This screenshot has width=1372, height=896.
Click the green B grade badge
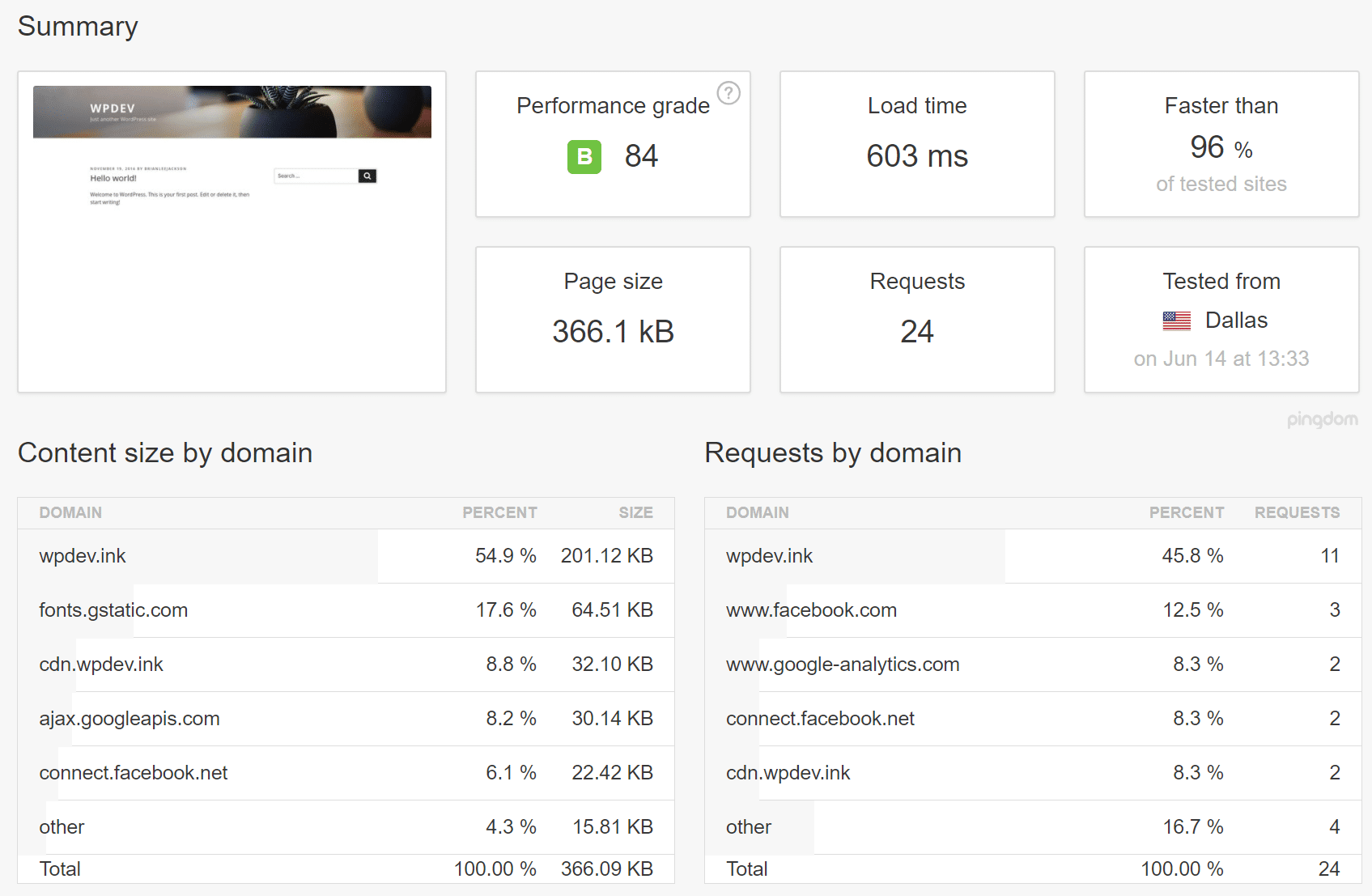pyautogui.click(x=584, y=156)
